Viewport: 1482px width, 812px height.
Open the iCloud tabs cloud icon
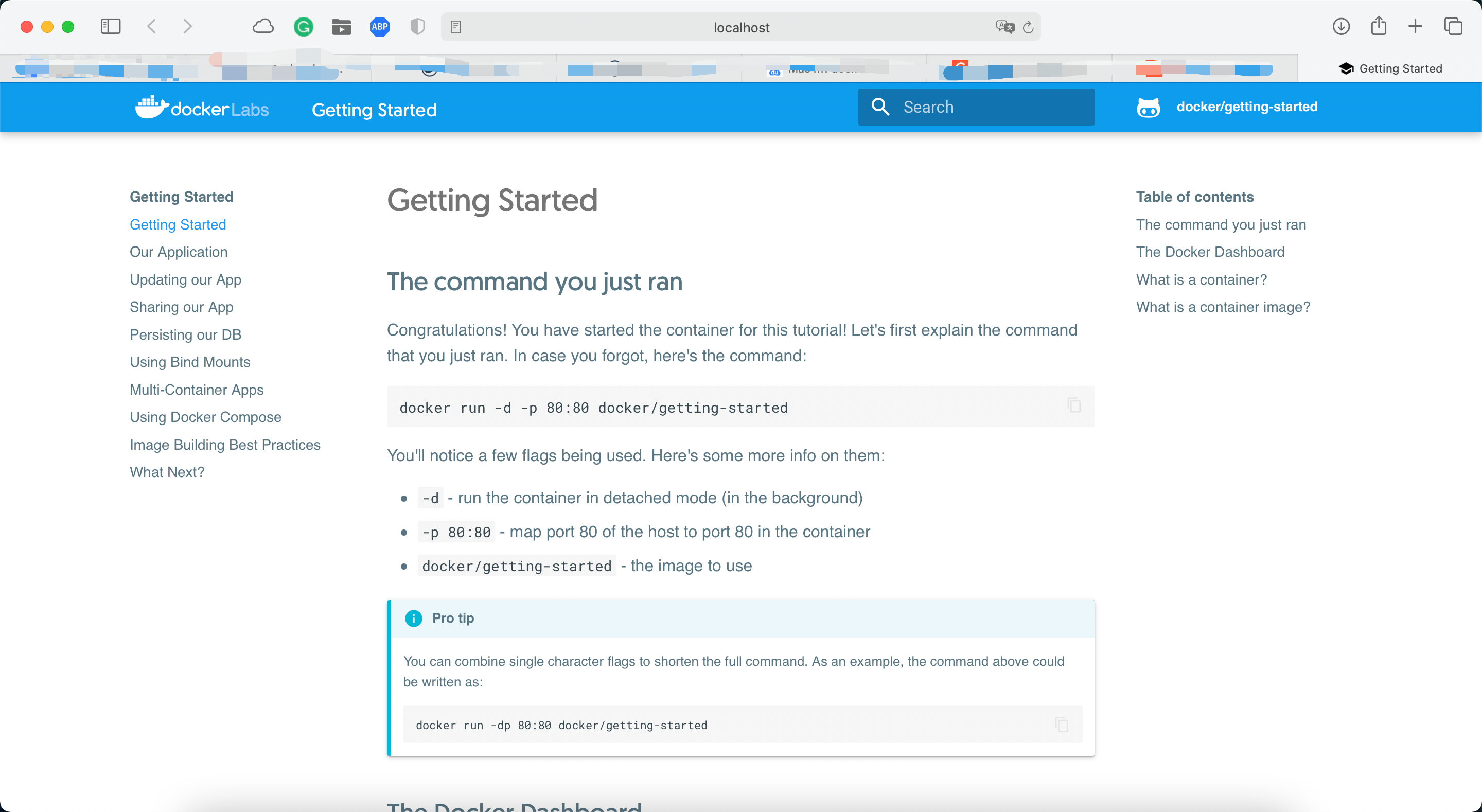point(263,26)
